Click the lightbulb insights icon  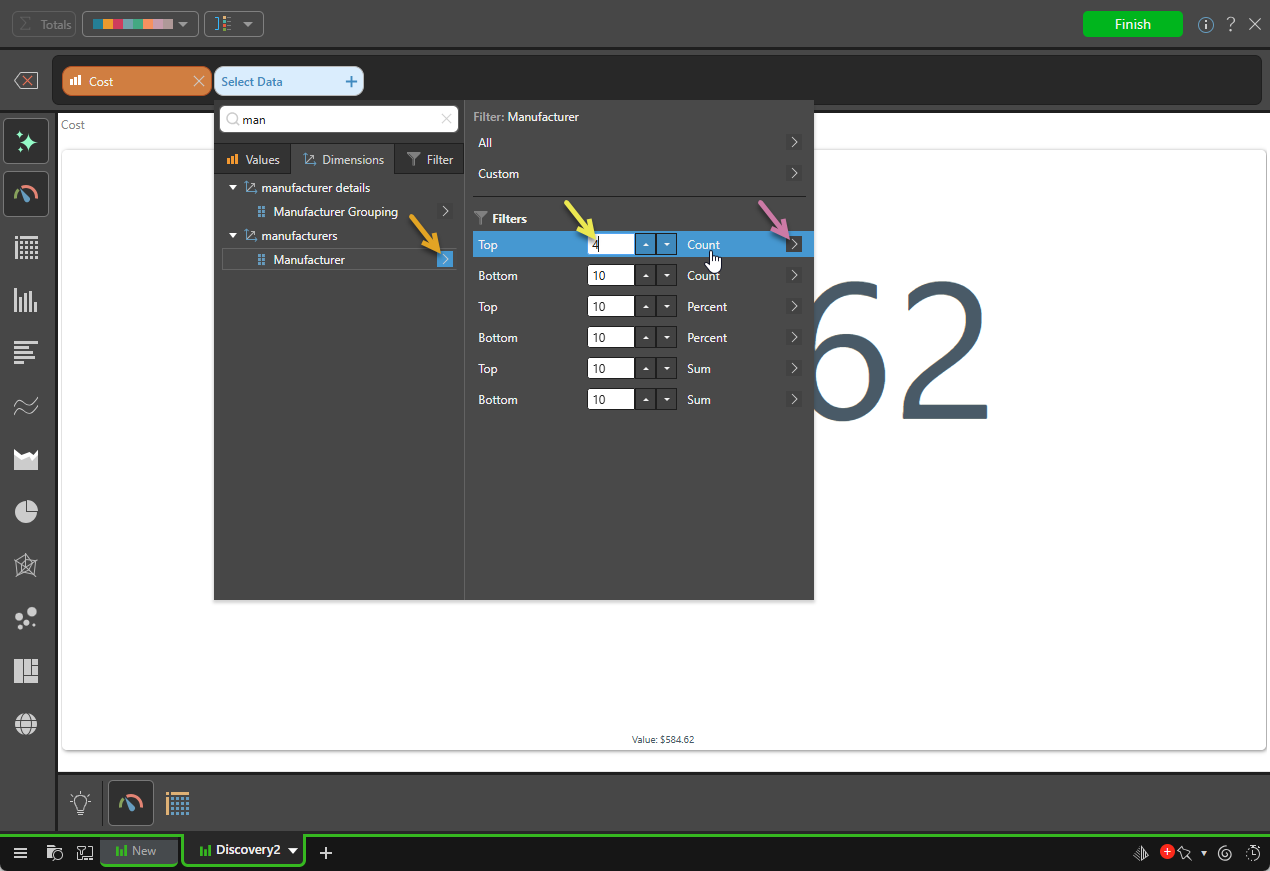click(80, 802)
